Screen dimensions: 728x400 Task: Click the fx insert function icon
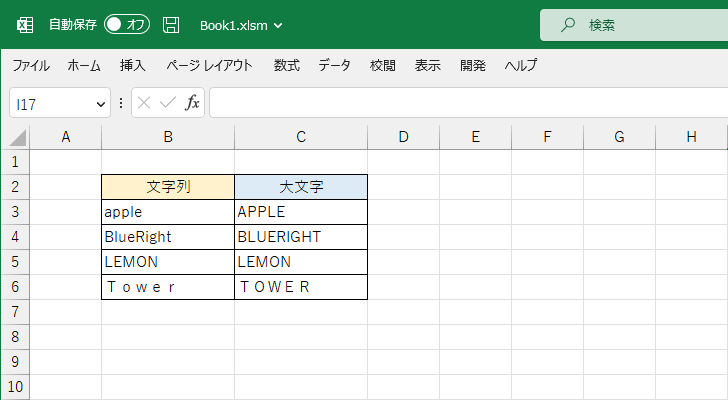(x=192, y=103)
